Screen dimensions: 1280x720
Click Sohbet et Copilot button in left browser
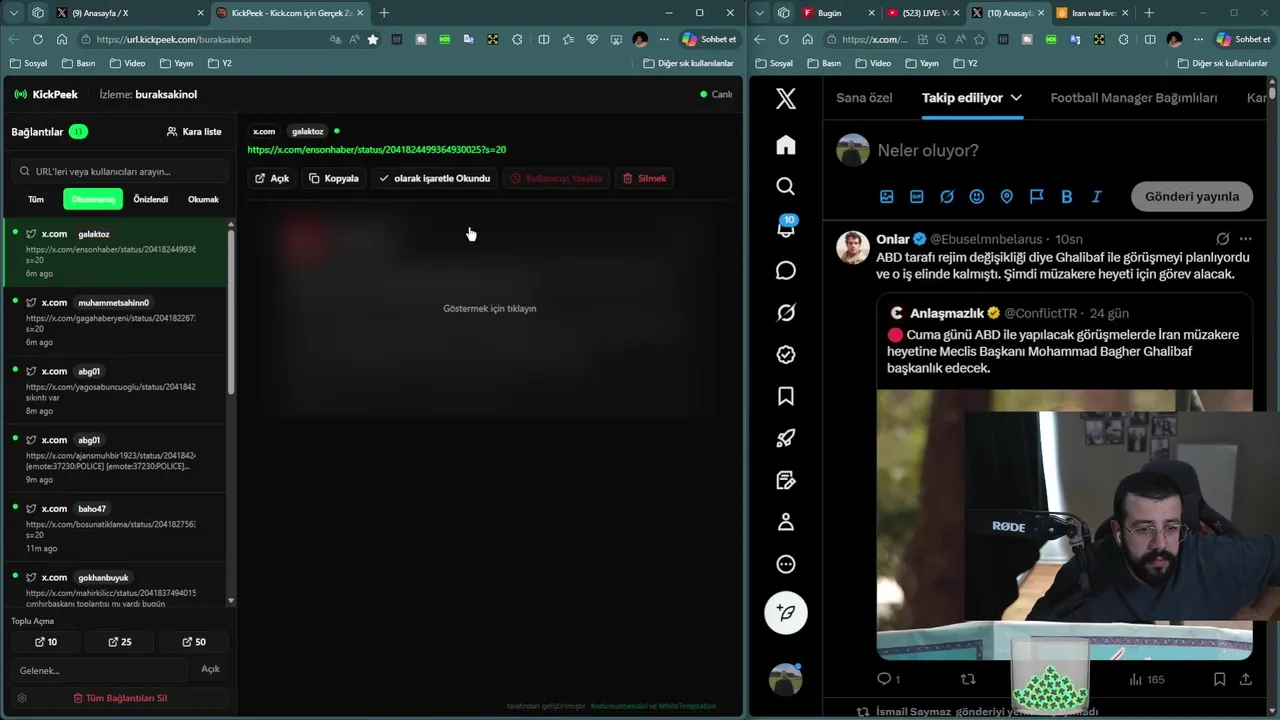point(709,39)
